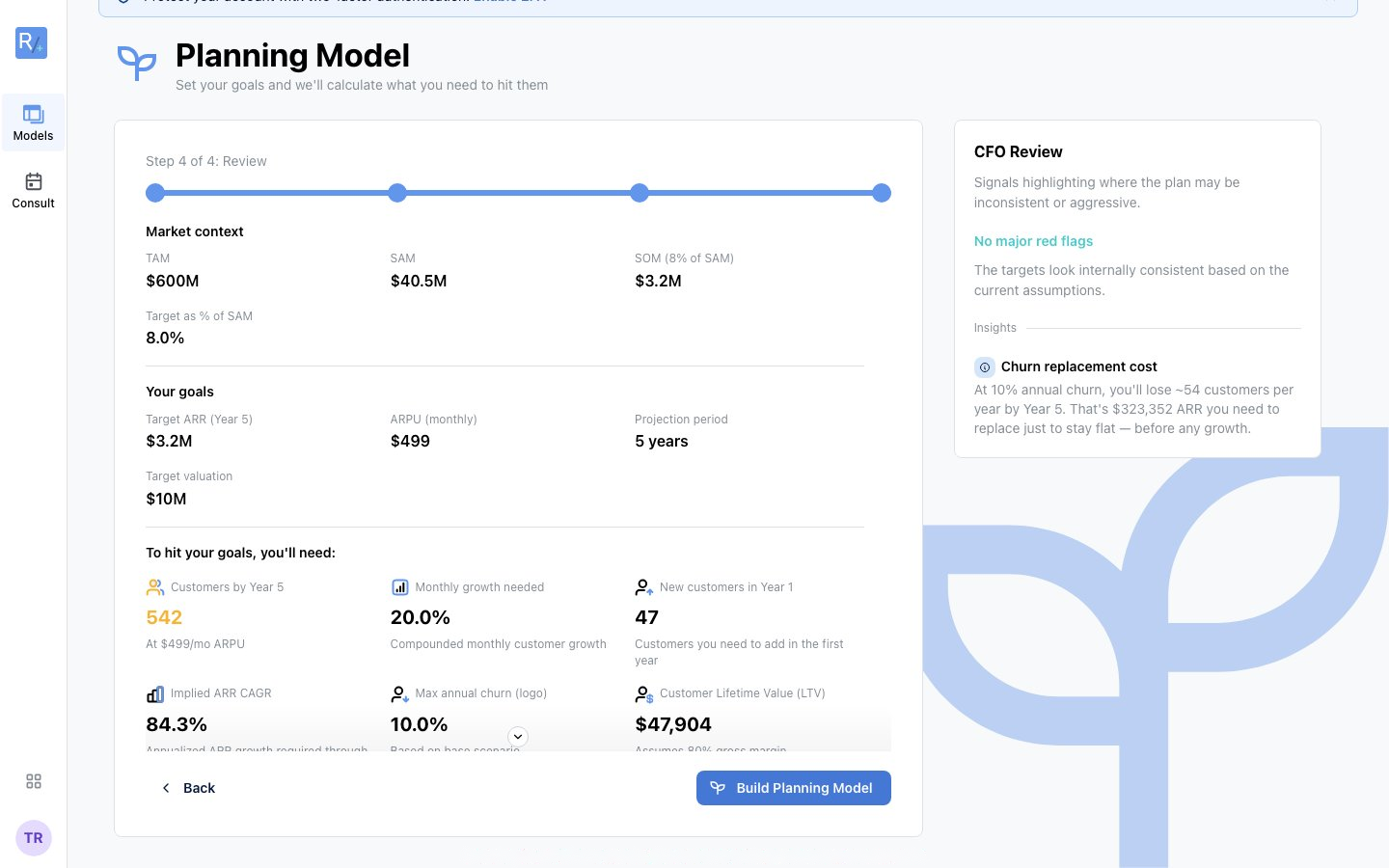Click the Monthly growth needed chart icon
The height and width of the screenshot is (868, 1389).
(400, 587)
